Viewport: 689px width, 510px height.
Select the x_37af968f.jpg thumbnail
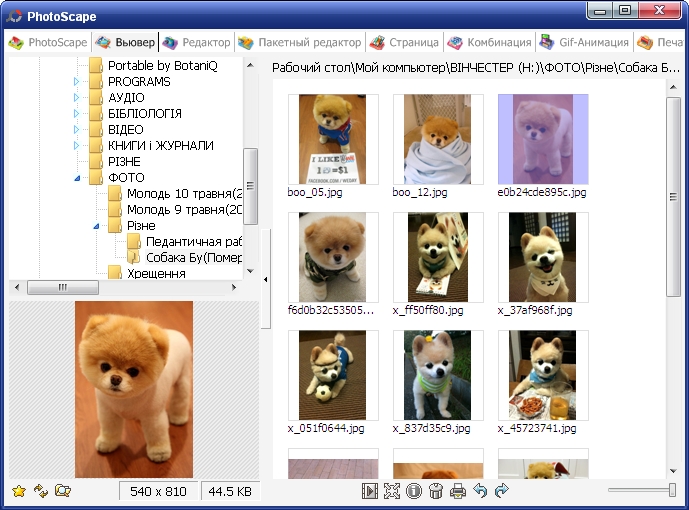[x=543, y=257]
